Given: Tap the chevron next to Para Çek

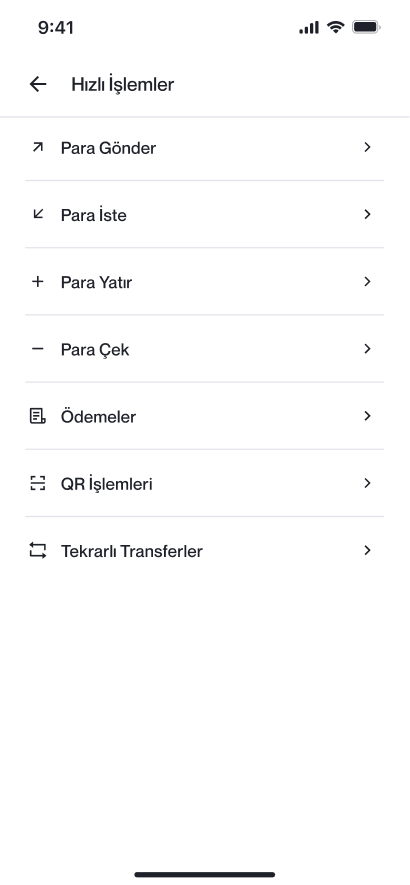Looking at the screenshot, I should coord(368,349).
